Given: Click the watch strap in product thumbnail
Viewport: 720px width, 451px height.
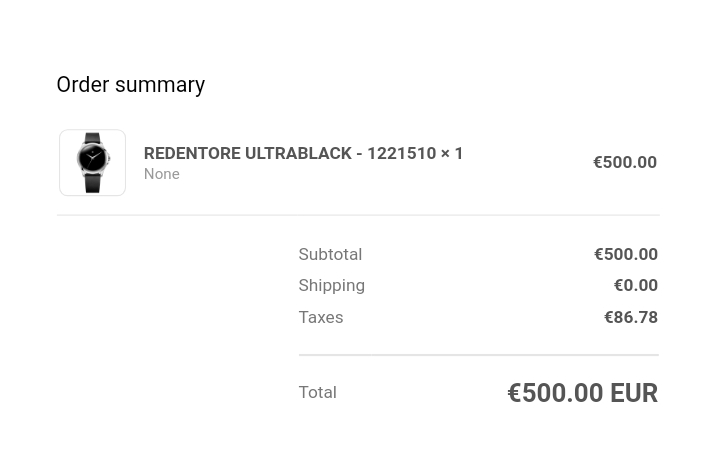Looking at the screenshot, I should [92, 183].
